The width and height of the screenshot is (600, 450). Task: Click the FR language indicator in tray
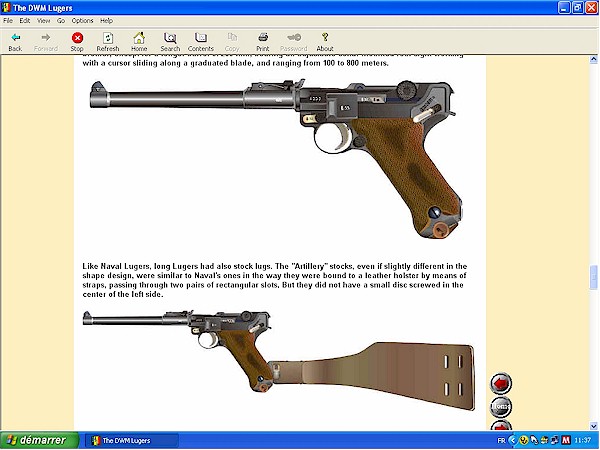(x=501, y=441)
